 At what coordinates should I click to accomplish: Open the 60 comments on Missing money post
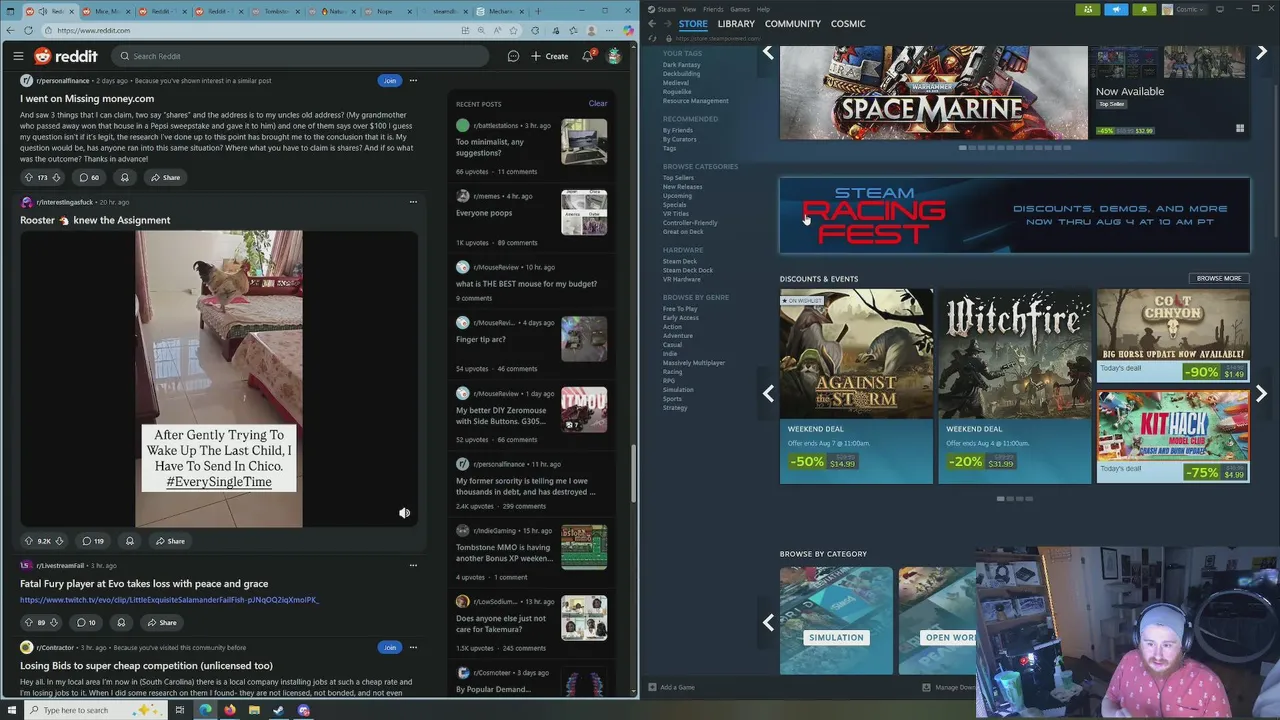(x=89, y=177)
